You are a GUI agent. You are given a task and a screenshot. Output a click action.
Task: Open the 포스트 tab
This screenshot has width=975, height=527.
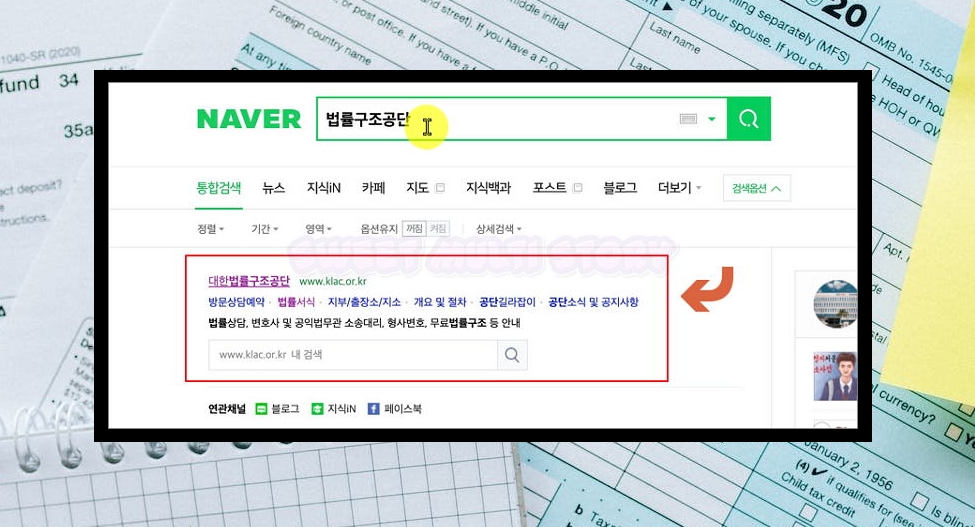coord(550,188)
